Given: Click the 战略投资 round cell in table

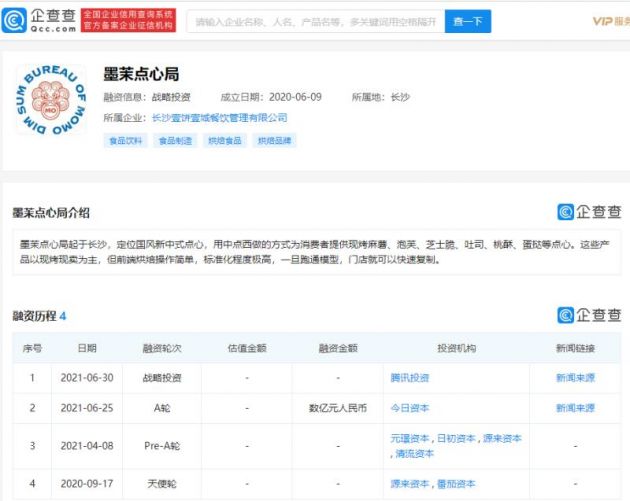Looking at the screenshot, I should 162,378.
